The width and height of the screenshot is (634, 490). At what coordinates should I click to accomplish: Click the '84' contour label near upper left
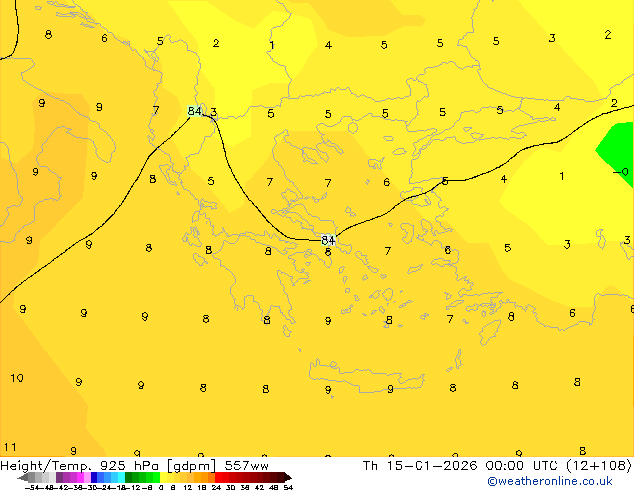click(x=194, y=111)
